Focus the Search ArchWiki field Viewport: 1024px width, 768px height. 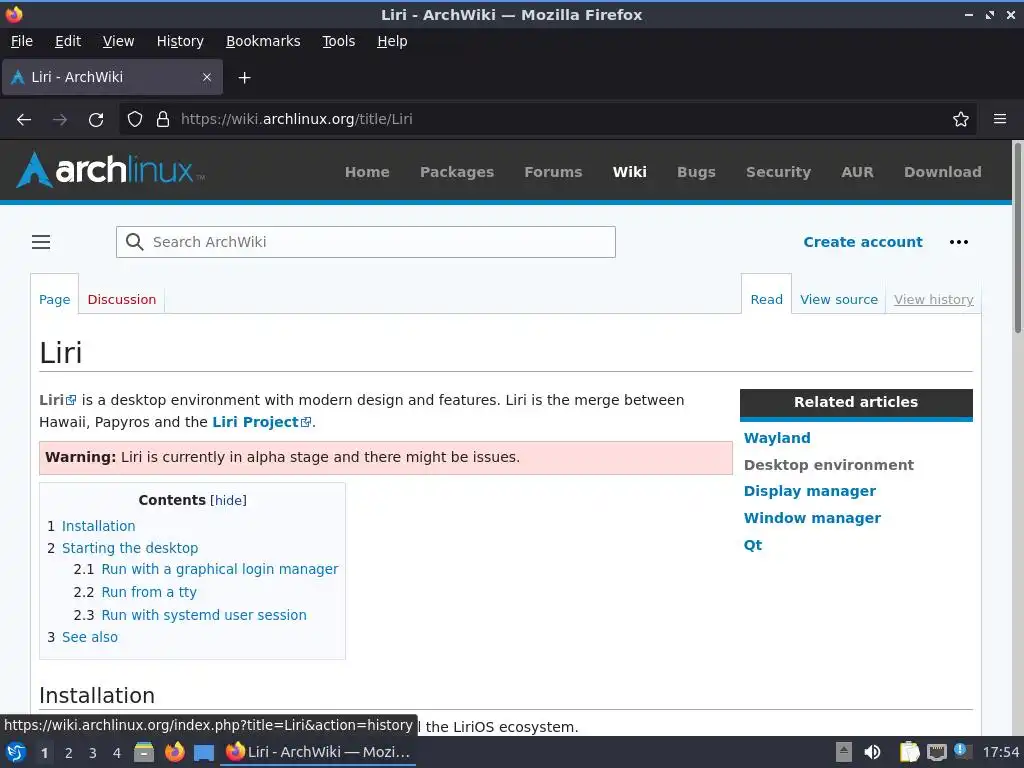point(366,242)
